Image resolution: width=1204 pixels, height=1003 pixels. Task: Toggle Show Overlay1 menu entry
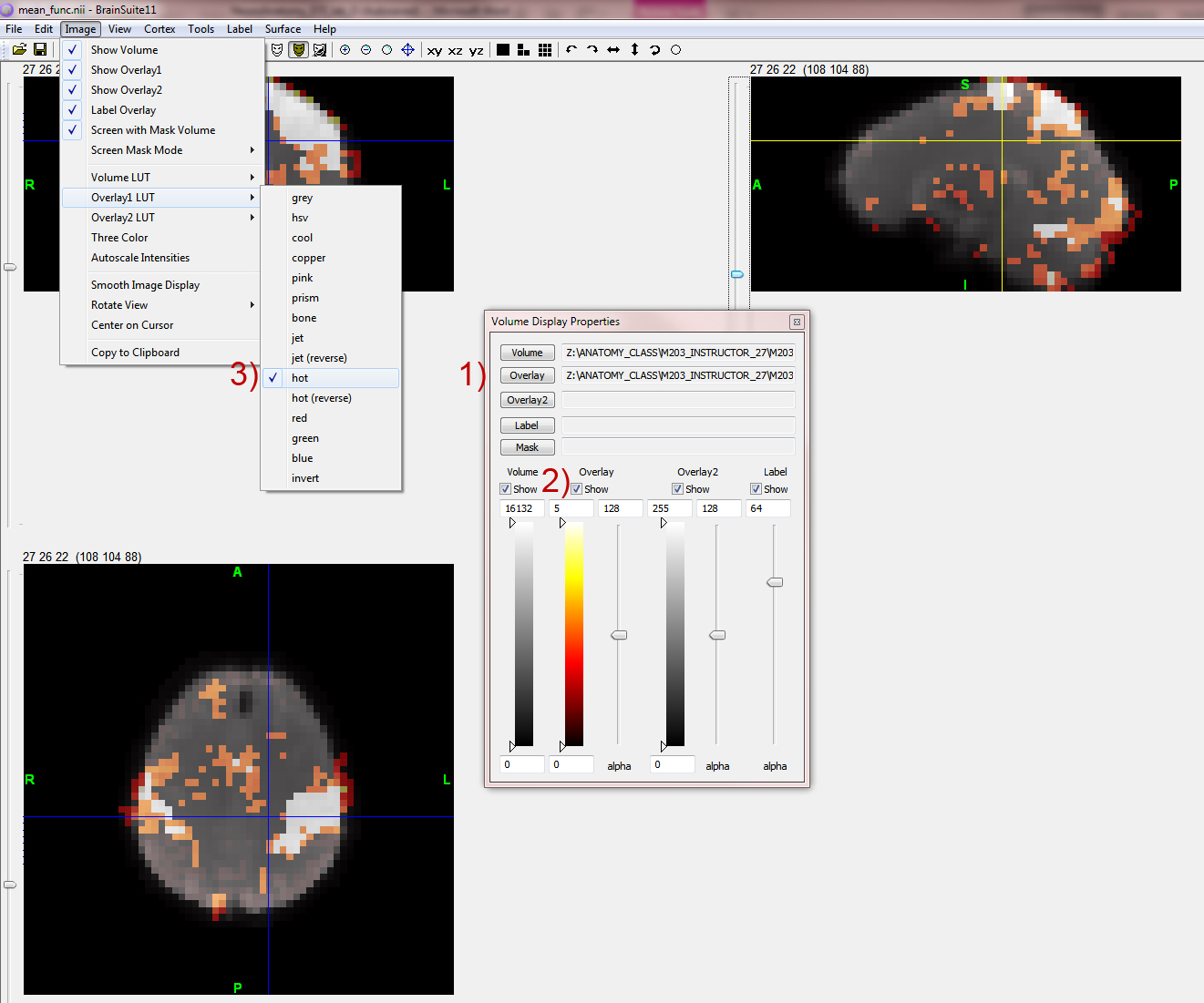162,70
